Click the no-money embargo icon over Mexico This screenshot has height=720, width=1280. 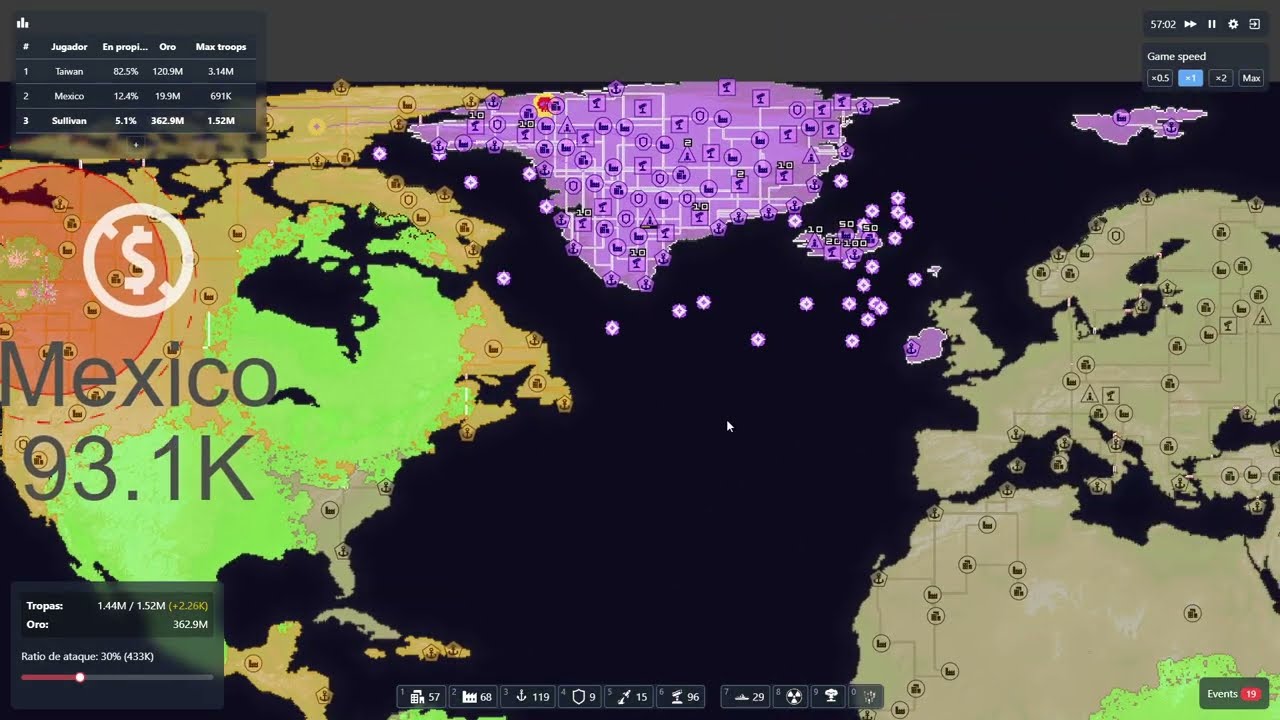138,260
